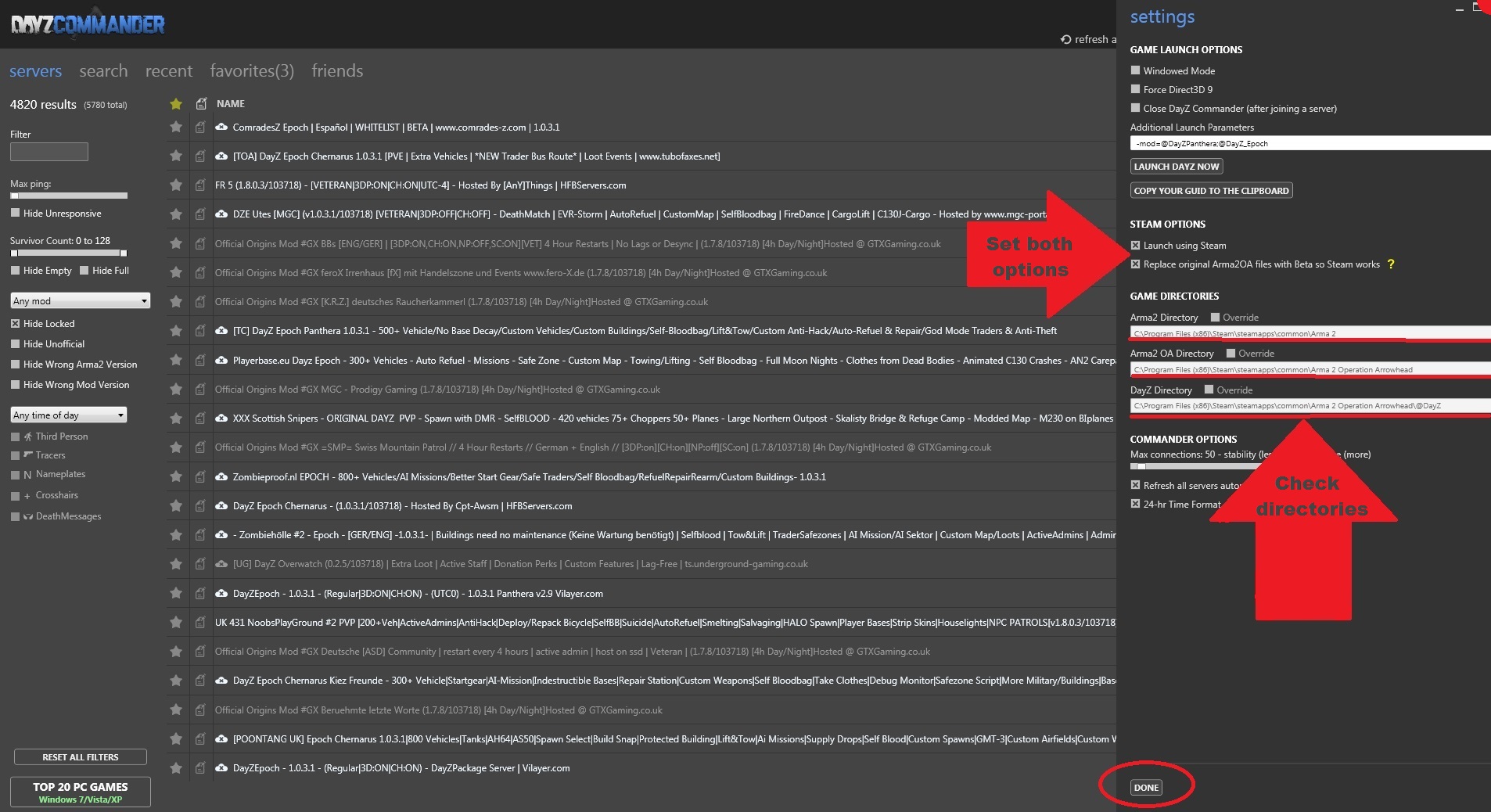Click cloud icon on XXX Scottish Snipers row
The height and width of the screenshot is (812, 1491).
221,418
